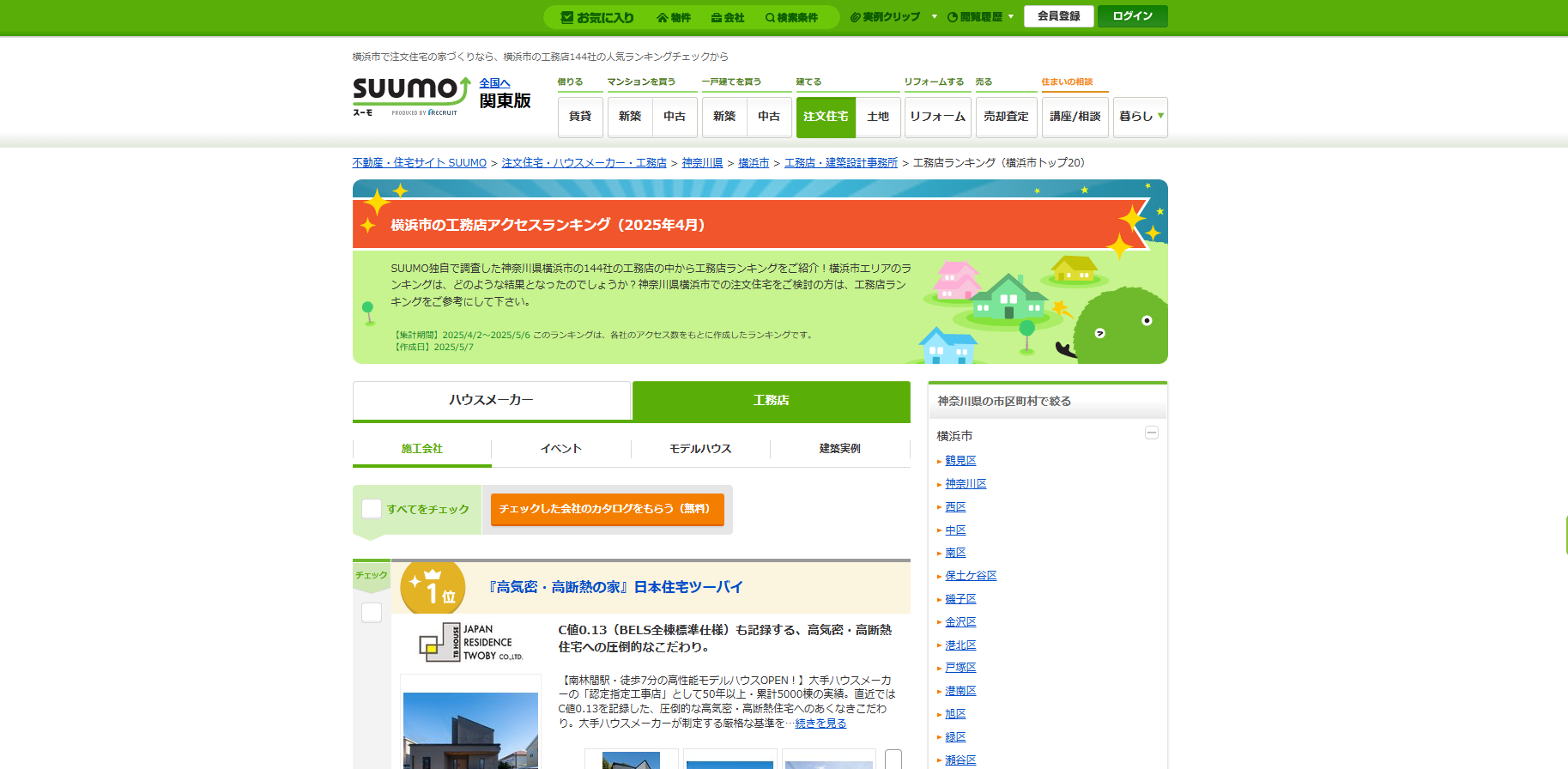Filter by 港南区
Screen dimensions: 1568x769
pos(961,691)
